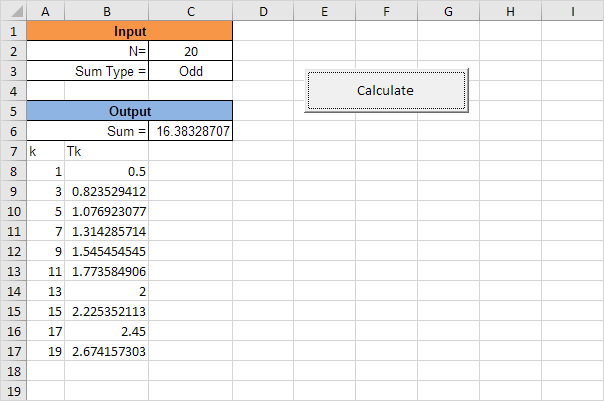Select the cell with value 2.674157303
604x401 pixels.
click(106, 351)
